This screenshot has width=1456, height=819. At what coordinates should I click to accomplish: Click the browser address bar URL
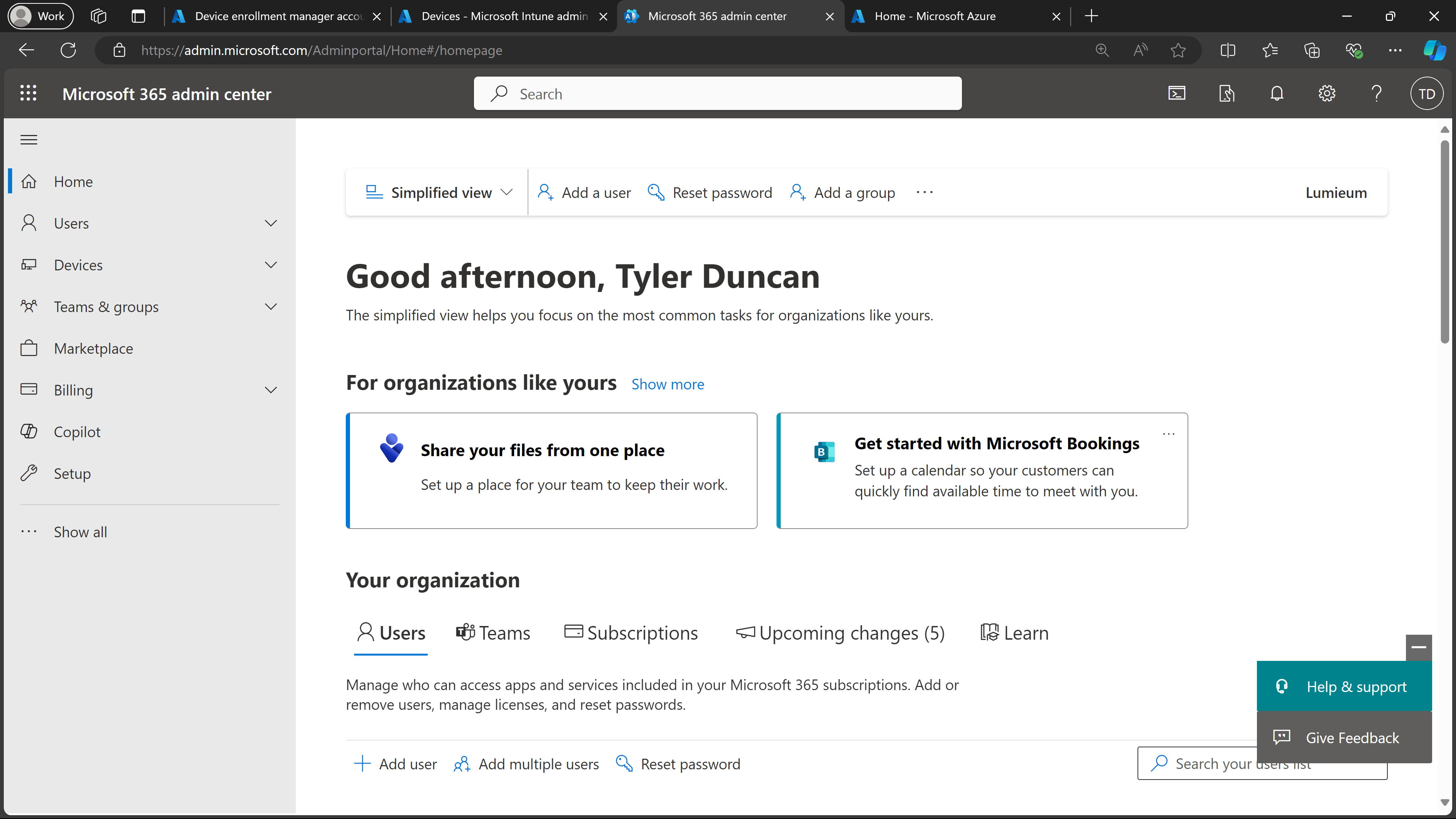(x=321, y=50)
